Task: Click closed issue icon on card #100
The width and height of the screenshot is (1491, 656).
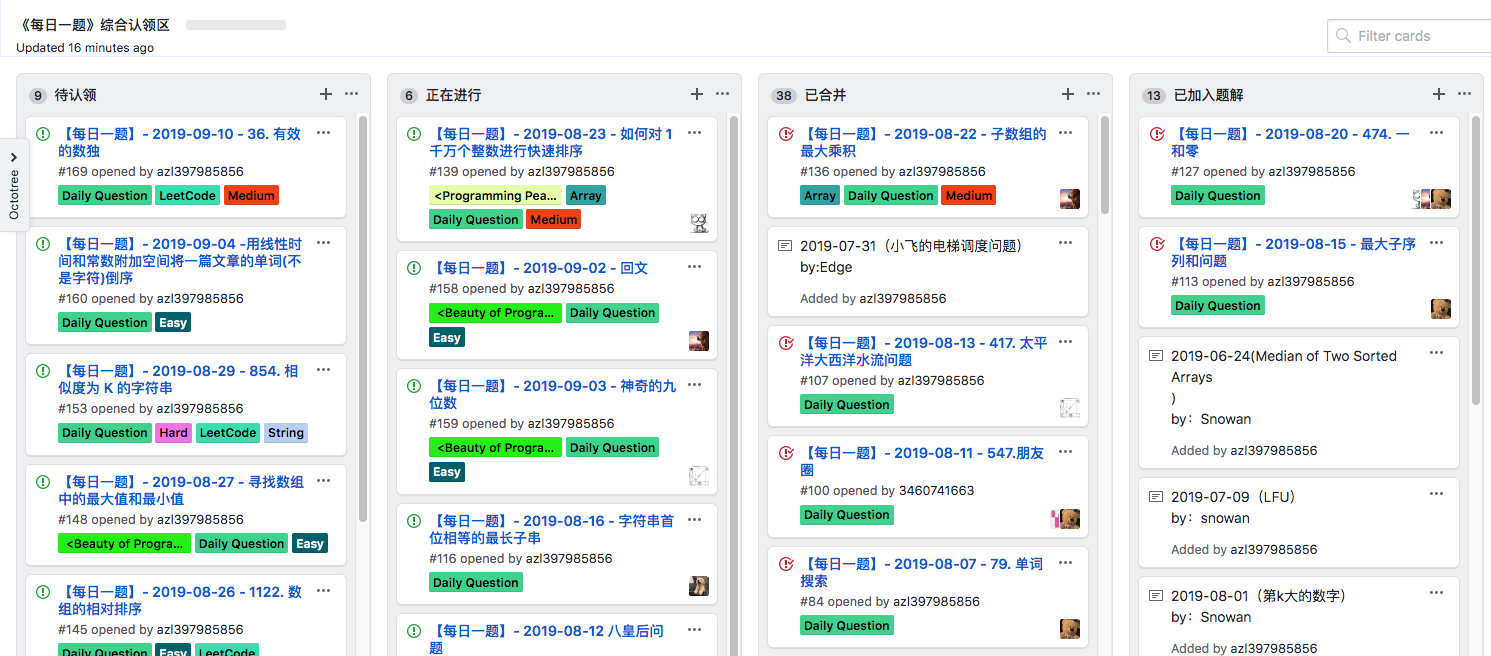Action: [786, 453]
